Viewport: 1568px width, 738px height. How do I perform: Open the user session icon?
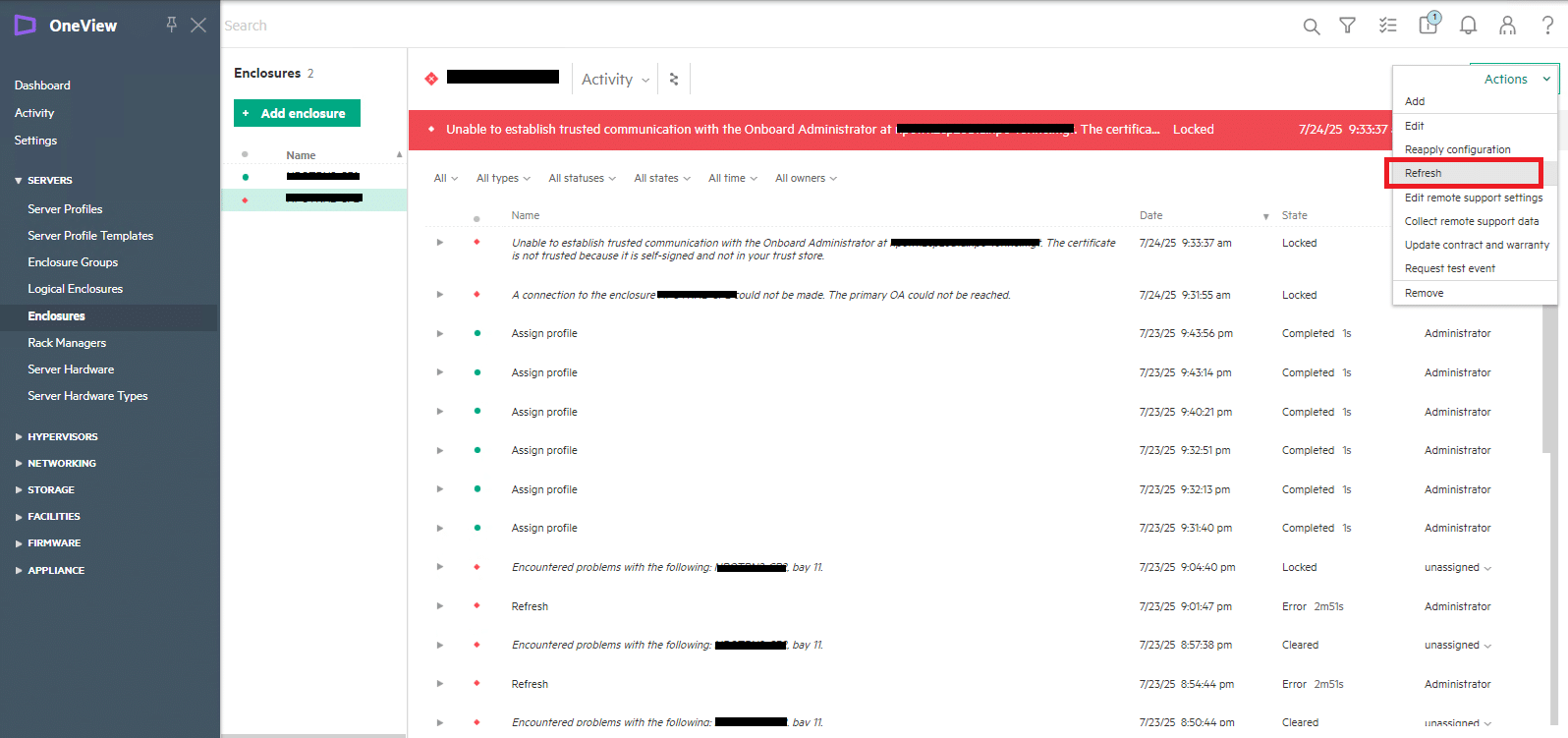(1507, 26)
